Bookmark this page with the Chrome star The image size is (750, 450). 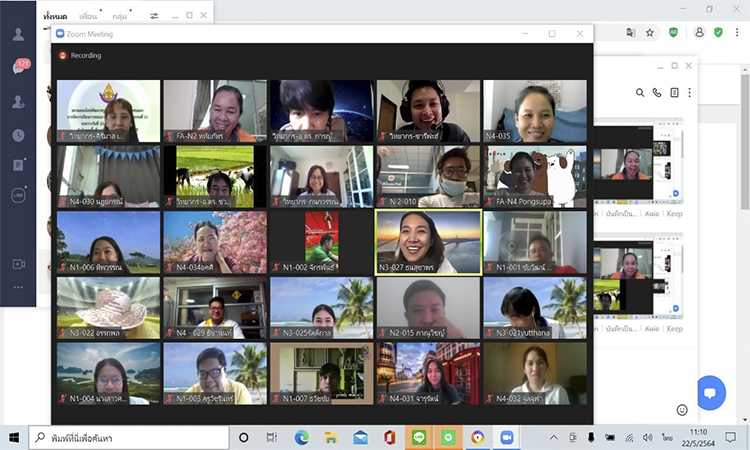point(650,33)
